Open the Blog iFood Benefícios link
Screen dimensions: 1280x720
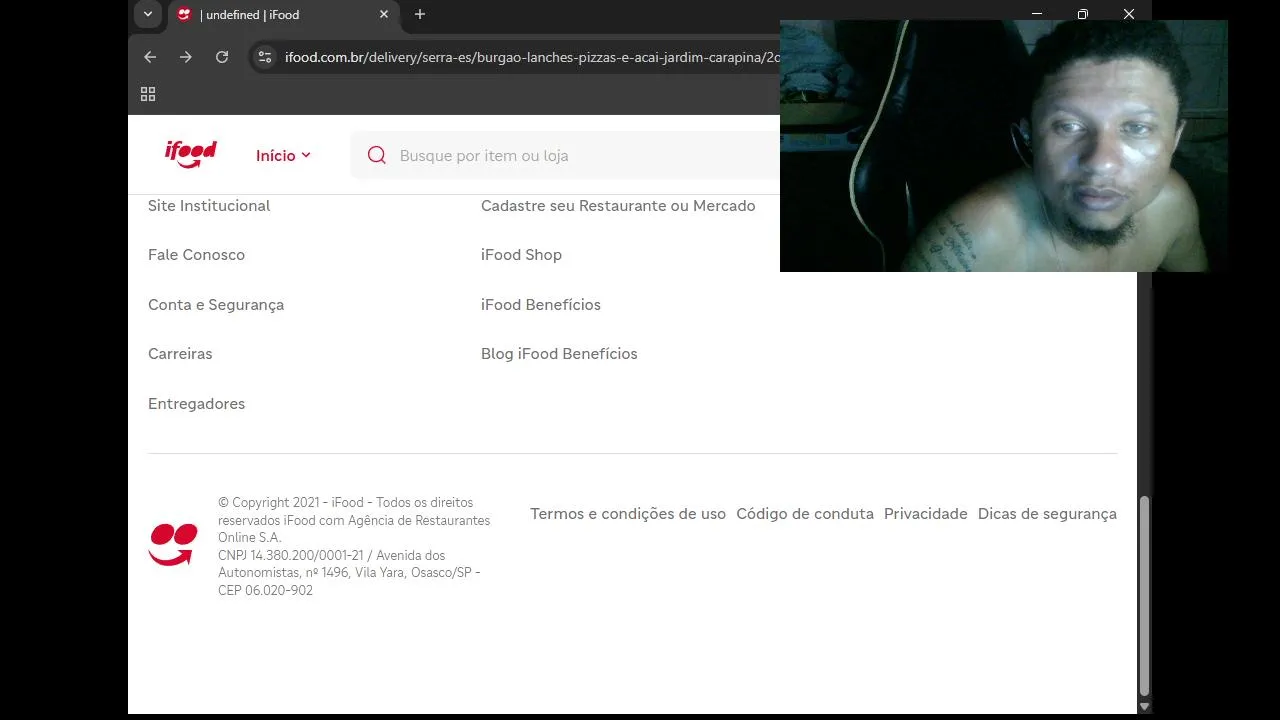tap(559, 354)
